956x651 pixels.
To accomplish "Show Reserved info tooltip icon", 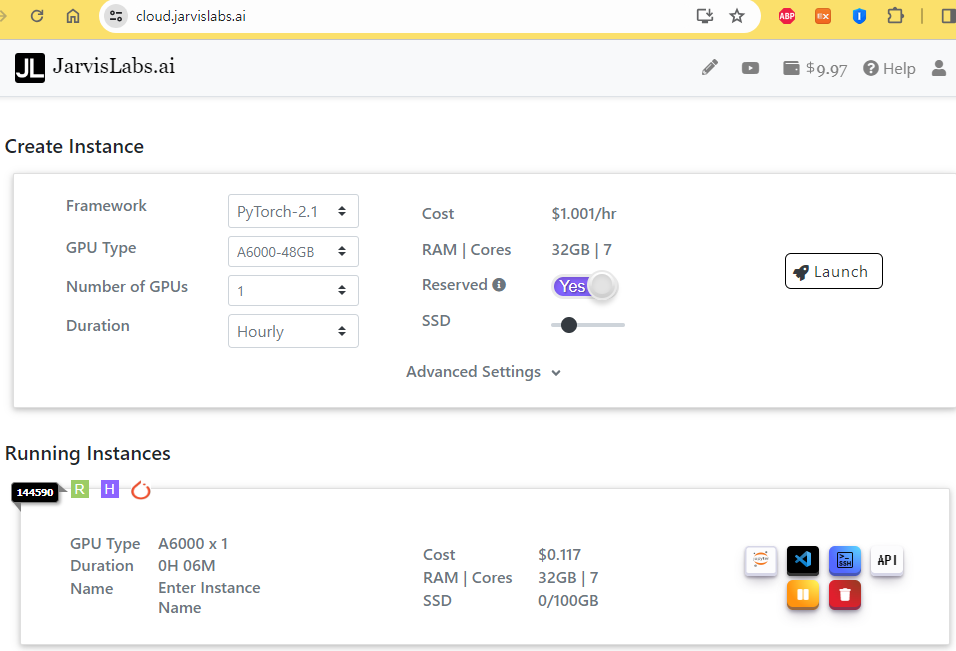I will (499, 285).
